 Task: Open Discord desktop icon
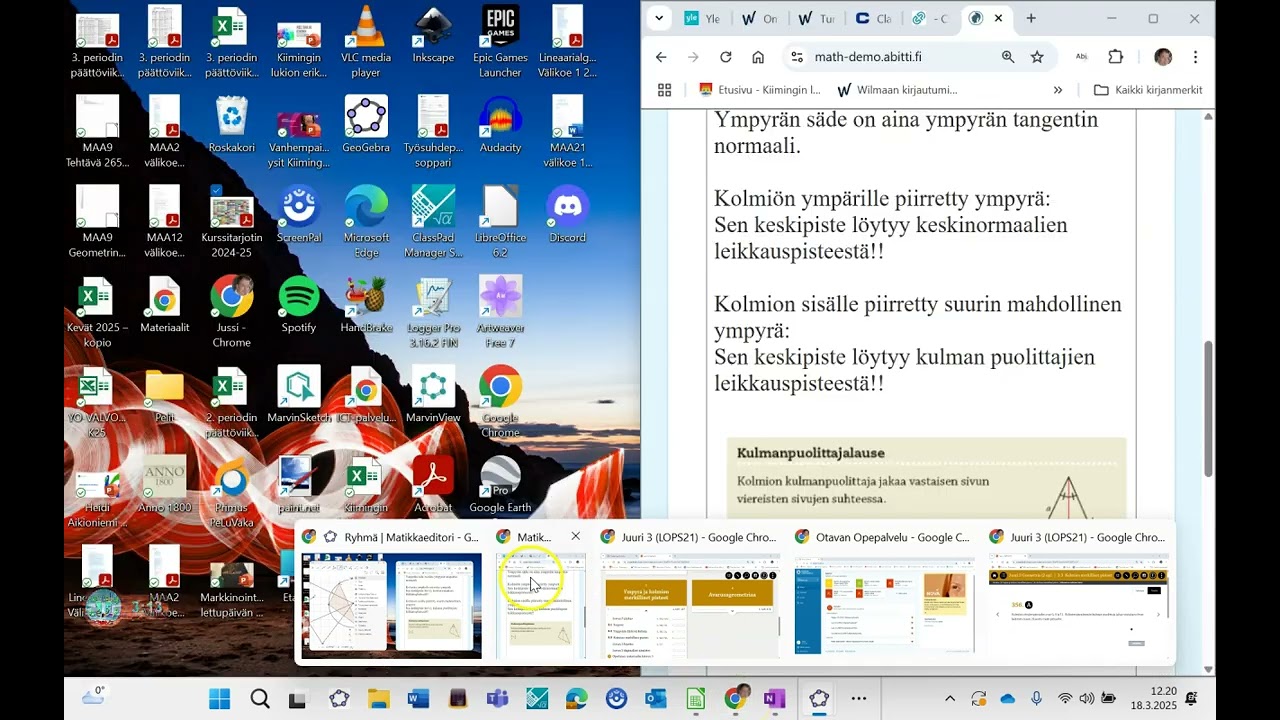coord(568,215)
